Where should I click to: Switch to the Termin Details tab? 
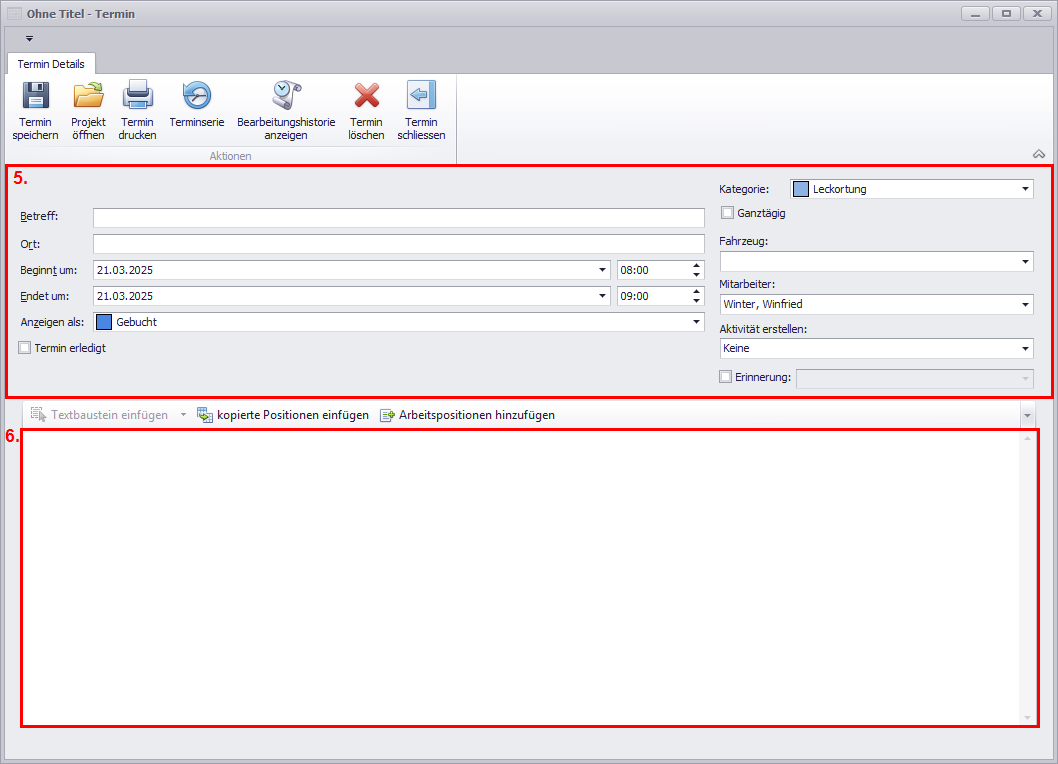coord(51,64)
